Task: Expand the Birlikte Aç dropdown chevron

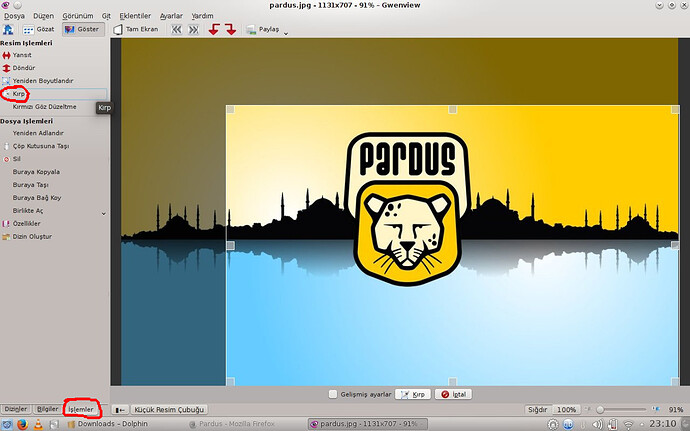Action: (104, 214)
